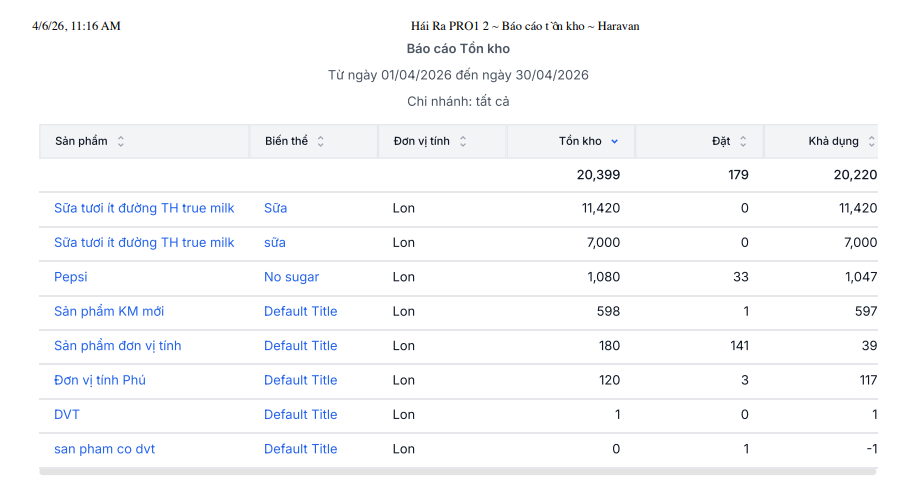The width and height of the screenshot is (910, 501).
Task: Toggle the descending arrow on Tồn kho
Action: coord(615,142)
